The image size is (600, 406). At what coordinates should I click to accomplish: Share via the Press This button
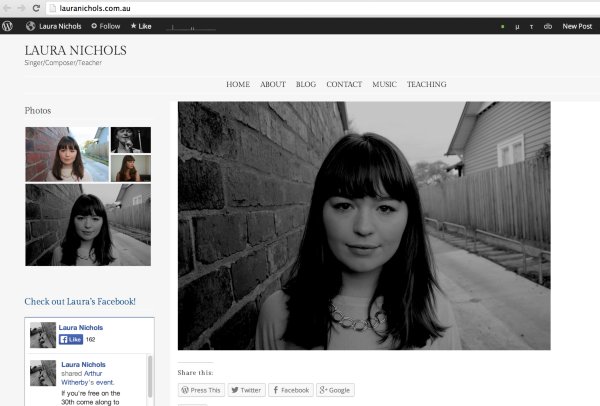pos(201,390)
